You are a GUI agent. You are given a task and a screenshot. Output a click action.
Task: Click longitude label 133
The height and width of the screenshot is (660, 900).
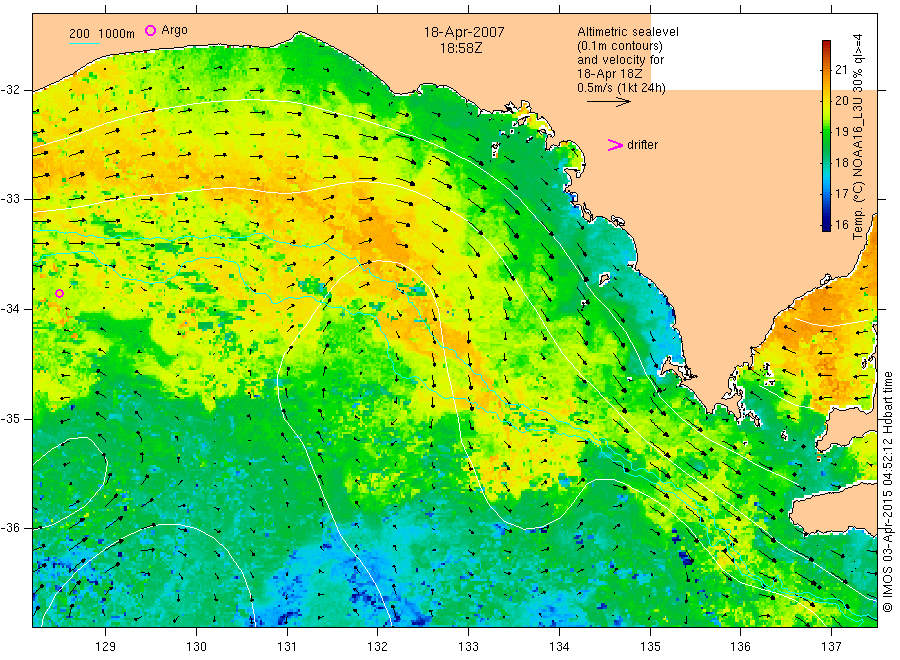(x=468, y=647)
